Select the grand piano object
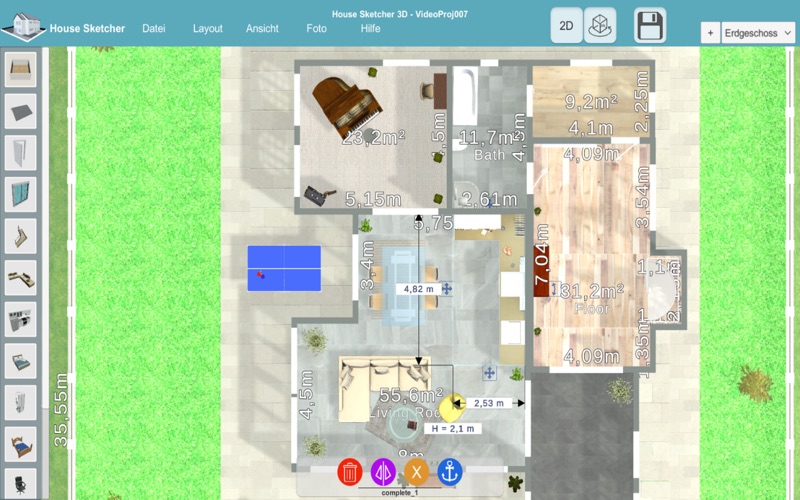This screenshot has height=500, width=800. (x=346, y=107)
